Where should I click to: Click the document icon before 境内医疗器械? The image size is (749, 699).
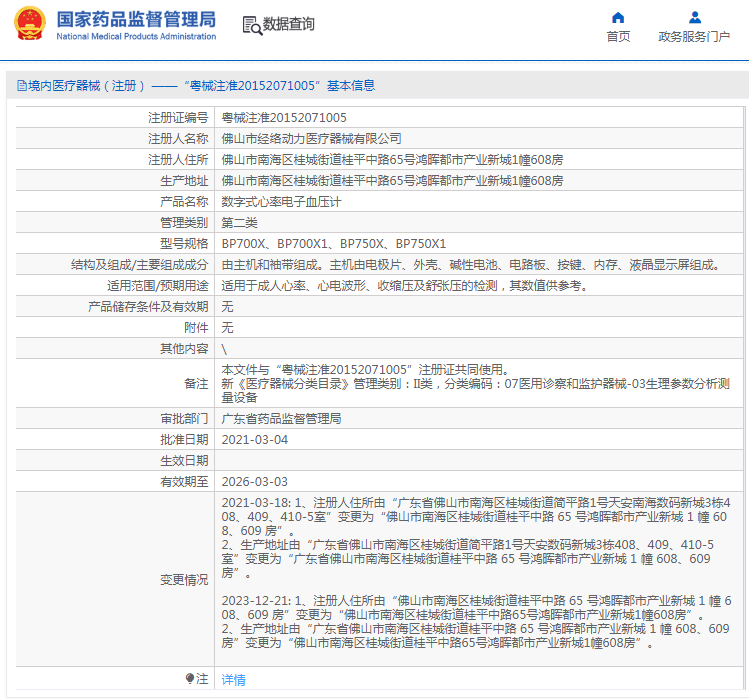tap(21, 86)
